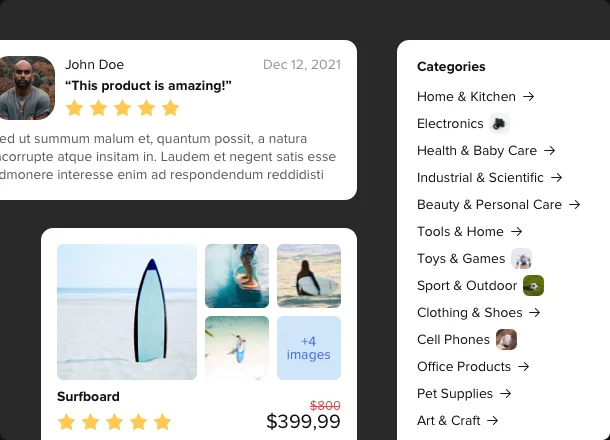Expand the Clothing & Shoes arrow
The height and width of the screenshot is (440, 610).
coord(535,313)
